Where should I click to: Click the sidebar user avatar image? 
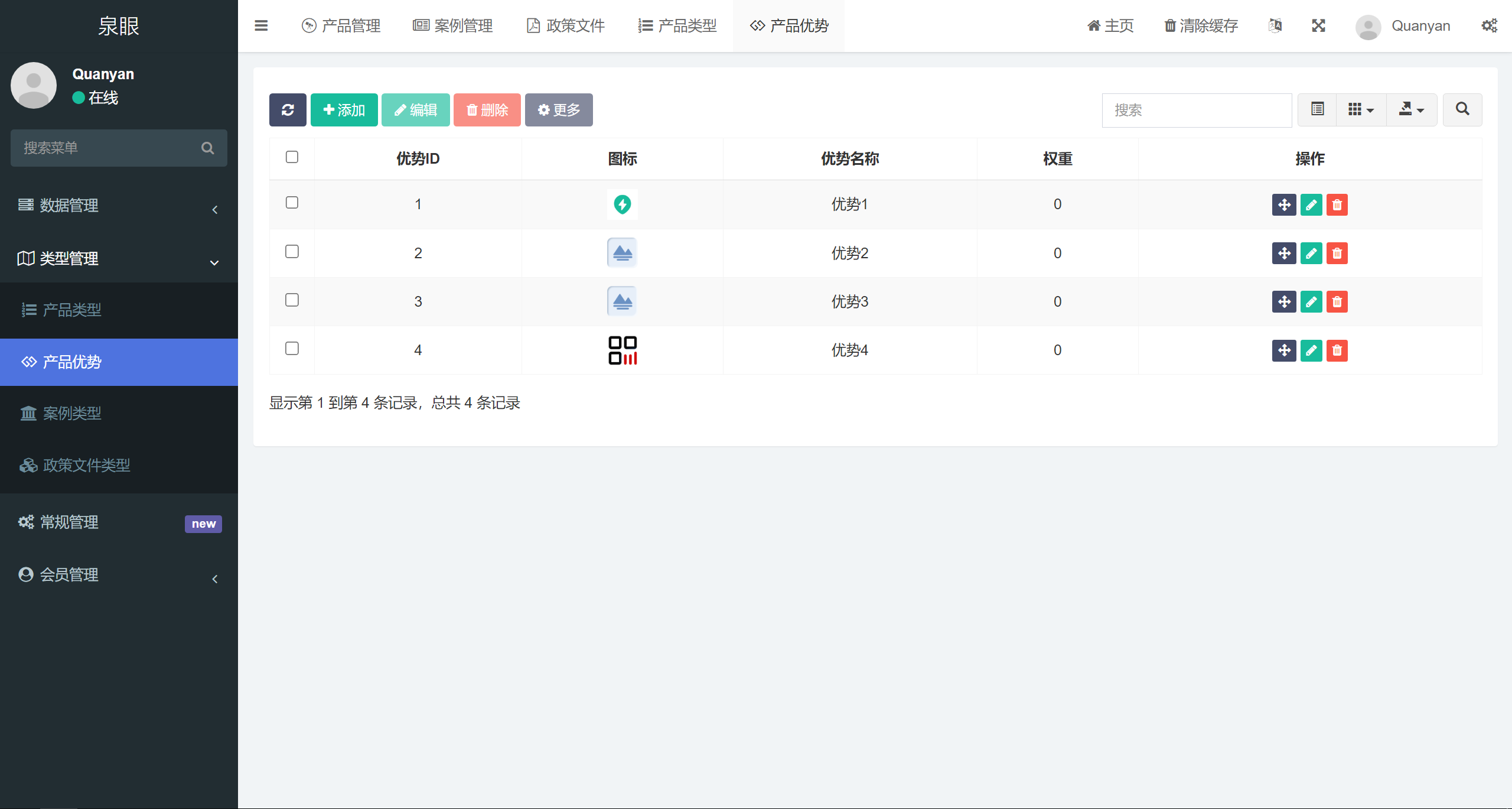coord(34,85)
